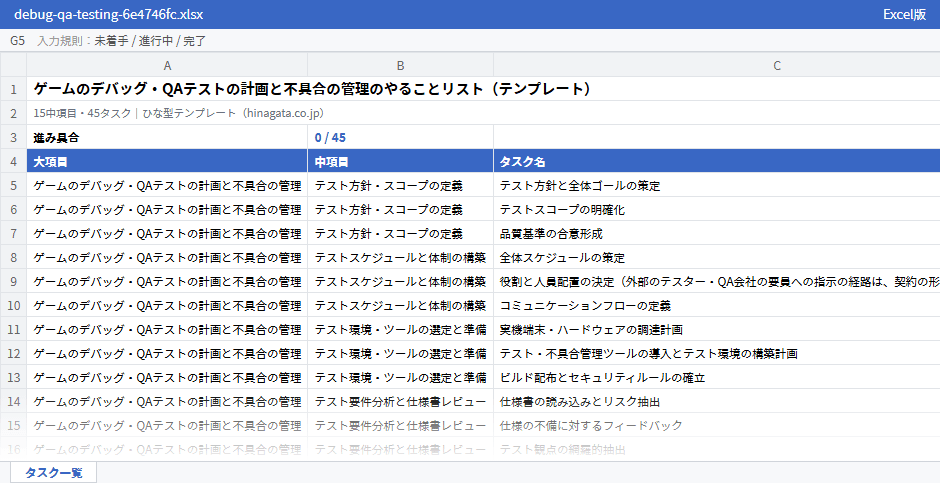Select row 9 header number
The width and height of the screenshot is (940, 483).
tap(13, 281)
